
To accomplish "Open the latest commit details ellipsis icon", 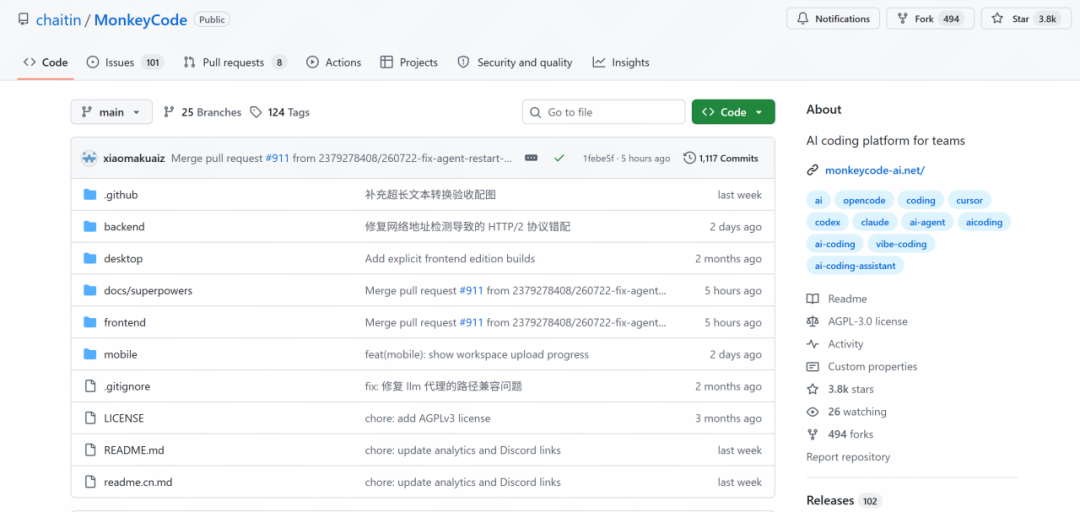I will pos(531,158).
